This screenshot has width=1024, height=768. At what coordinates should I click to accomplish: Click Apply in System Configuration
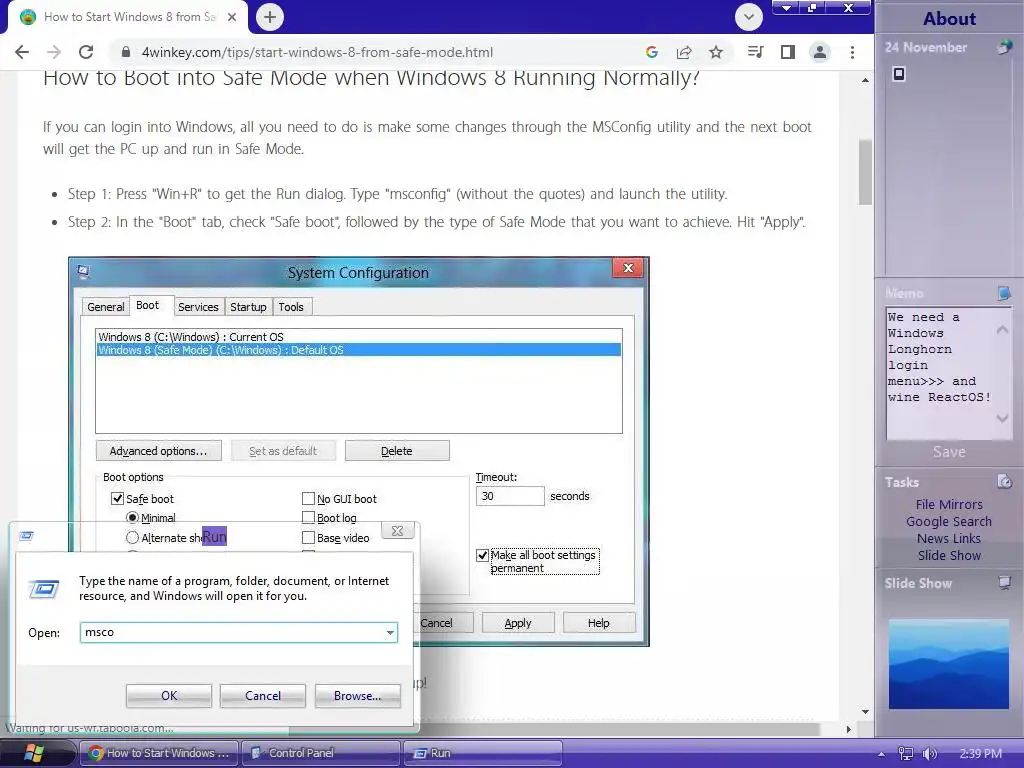(518, 623)
